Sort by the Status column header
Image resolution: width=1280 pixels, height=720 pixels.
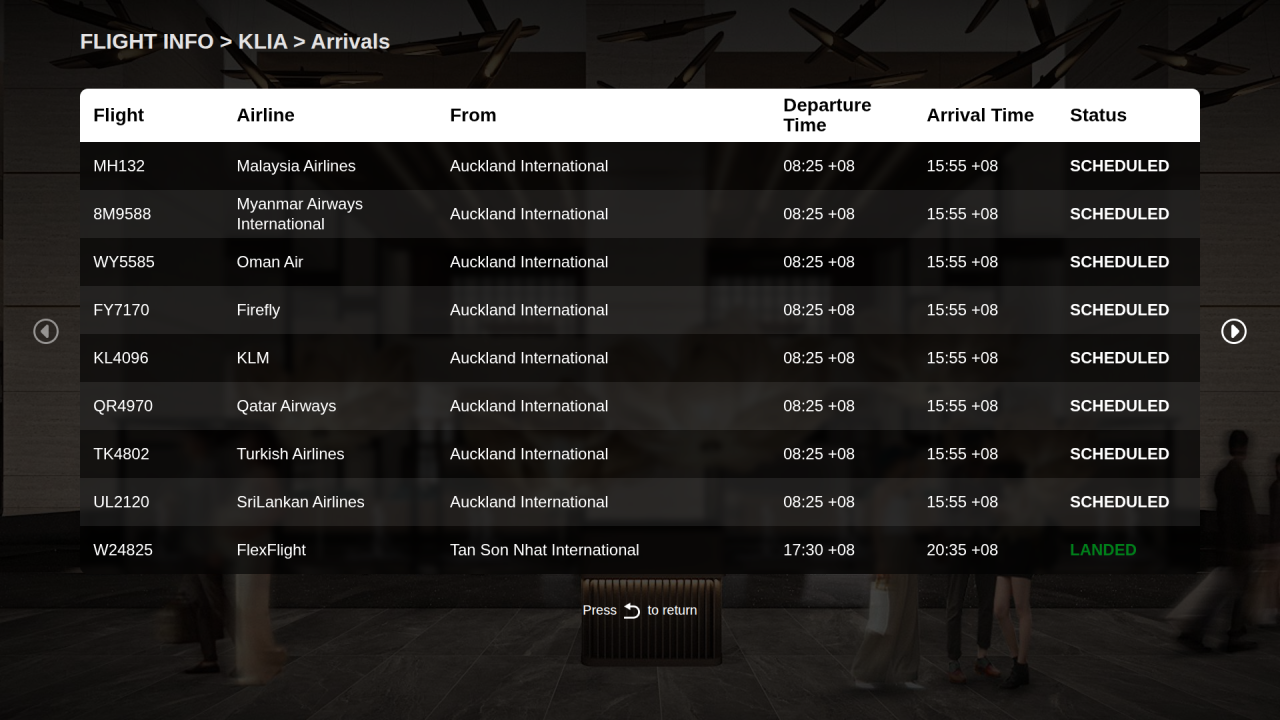1097,115
